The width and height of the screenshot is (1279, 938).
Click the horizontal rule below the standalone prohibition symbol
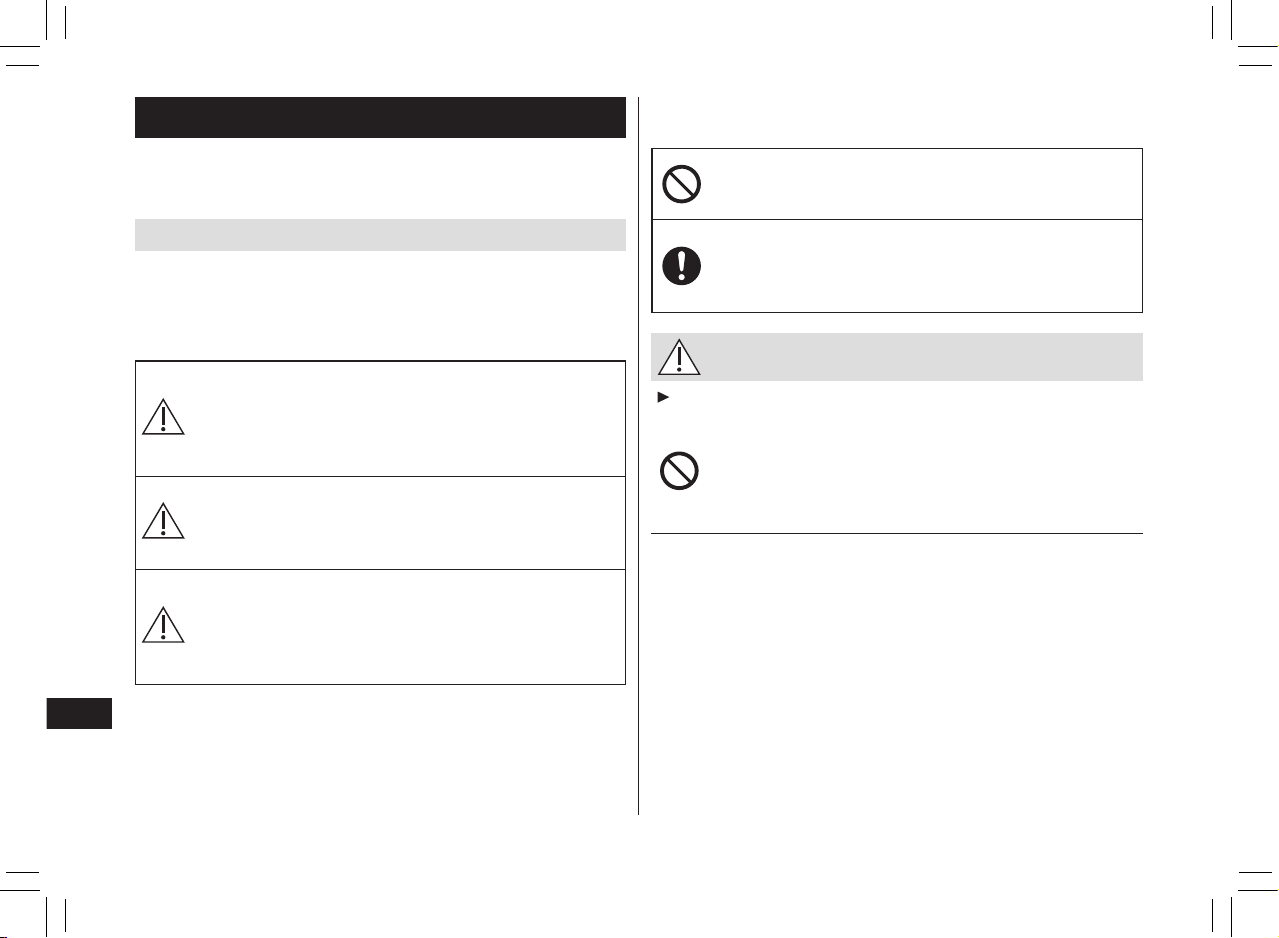click(897, 533)
